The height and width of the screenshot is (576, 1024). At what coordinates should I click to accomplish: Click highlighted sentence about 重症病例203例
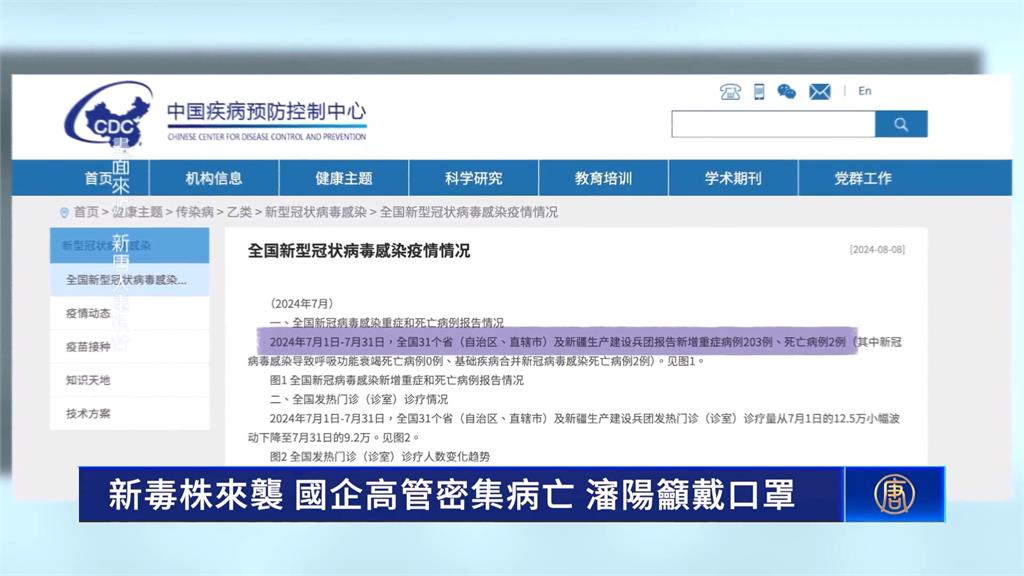(557, 342)
